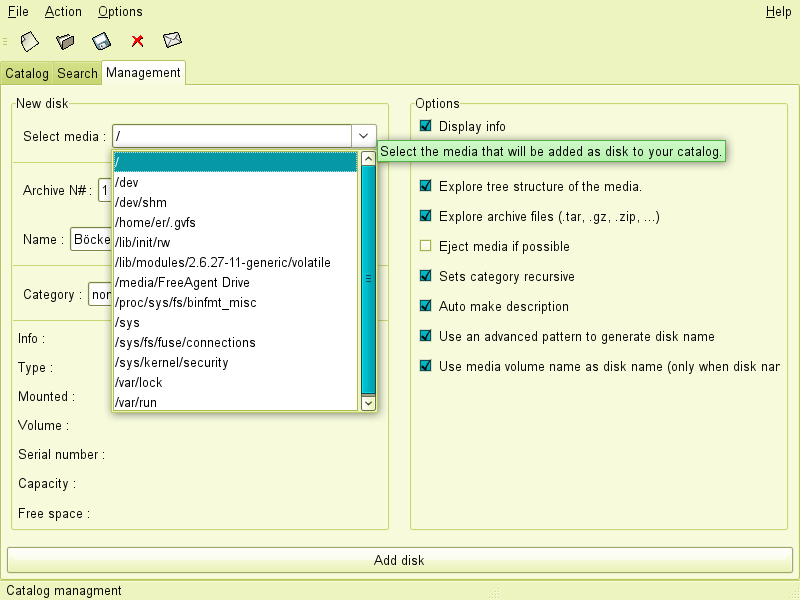Click the red X close catalog icon

137,41
